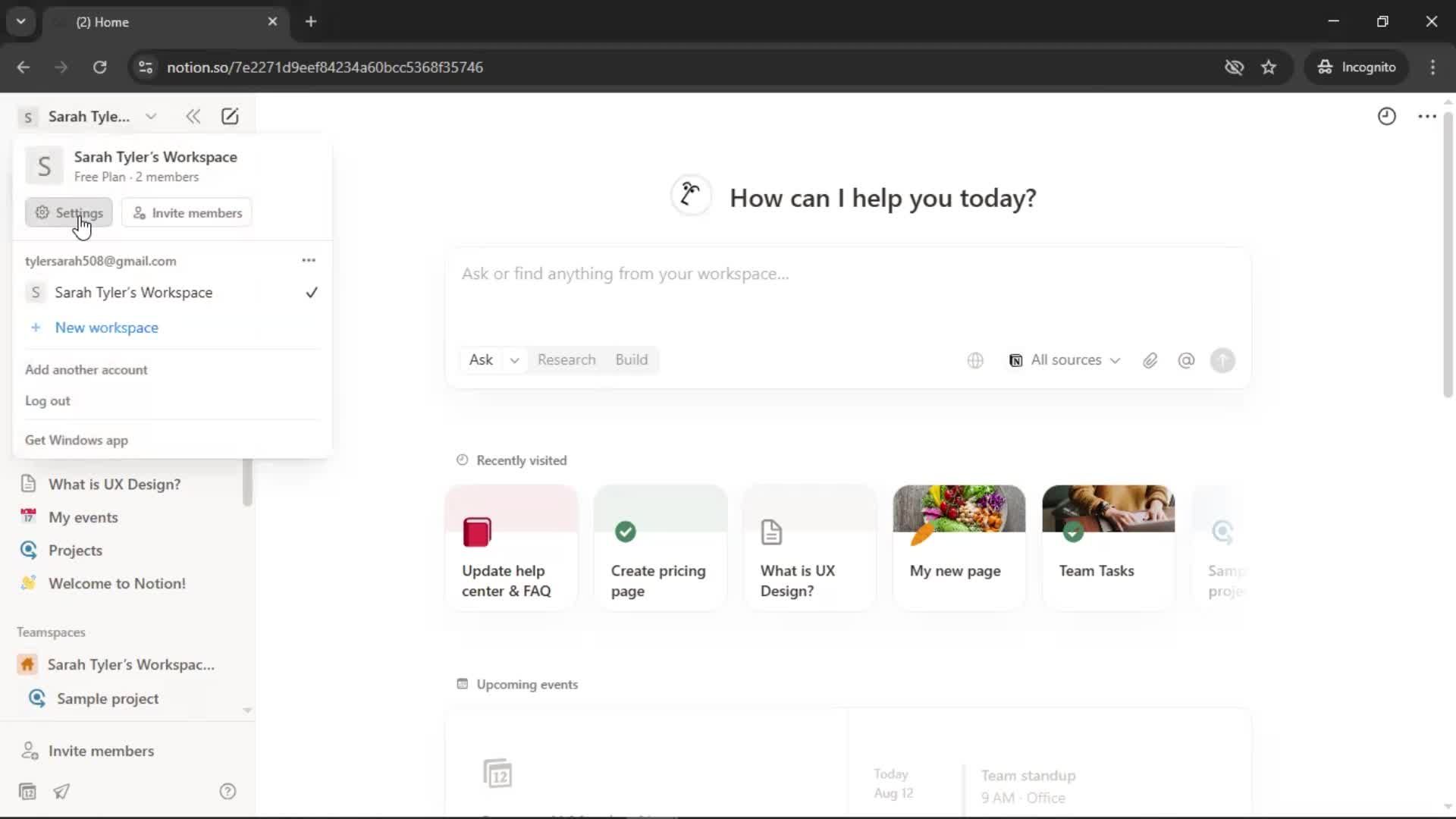Click the Welcome to Notion! emoji icon
Screen dimensions: 1456x819
pos(29,583)
